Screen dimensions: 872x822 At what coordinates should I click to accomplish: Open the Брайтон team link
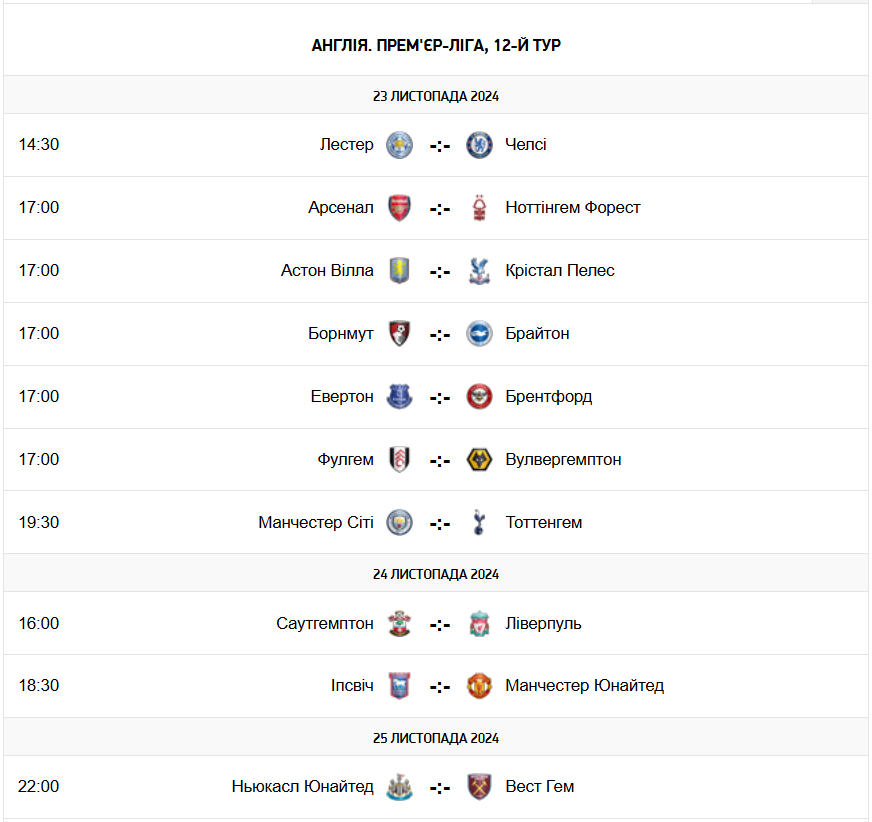click(x=537, y=334)
